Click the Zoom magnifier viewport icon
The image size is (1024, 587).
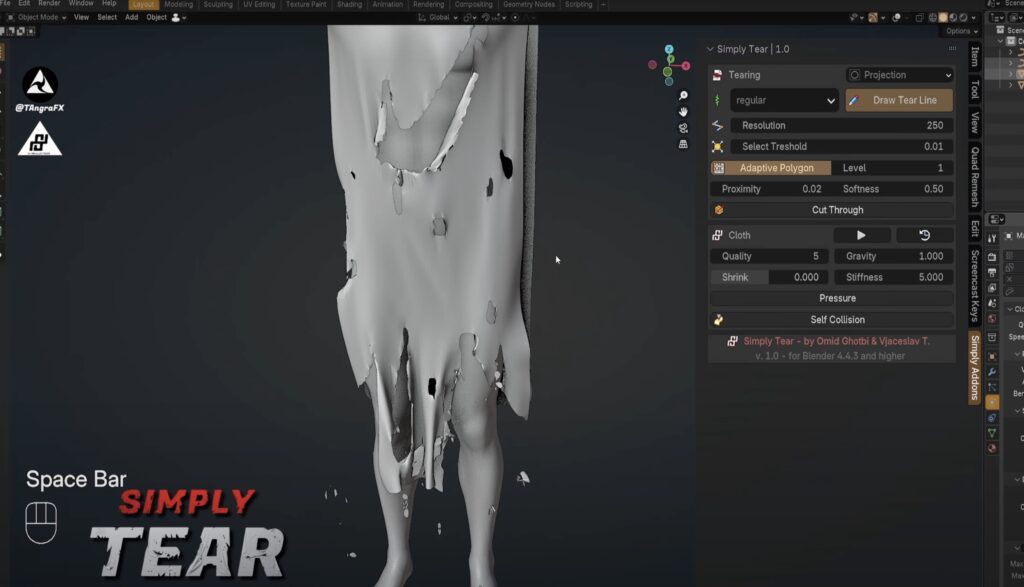click(683, 95)
